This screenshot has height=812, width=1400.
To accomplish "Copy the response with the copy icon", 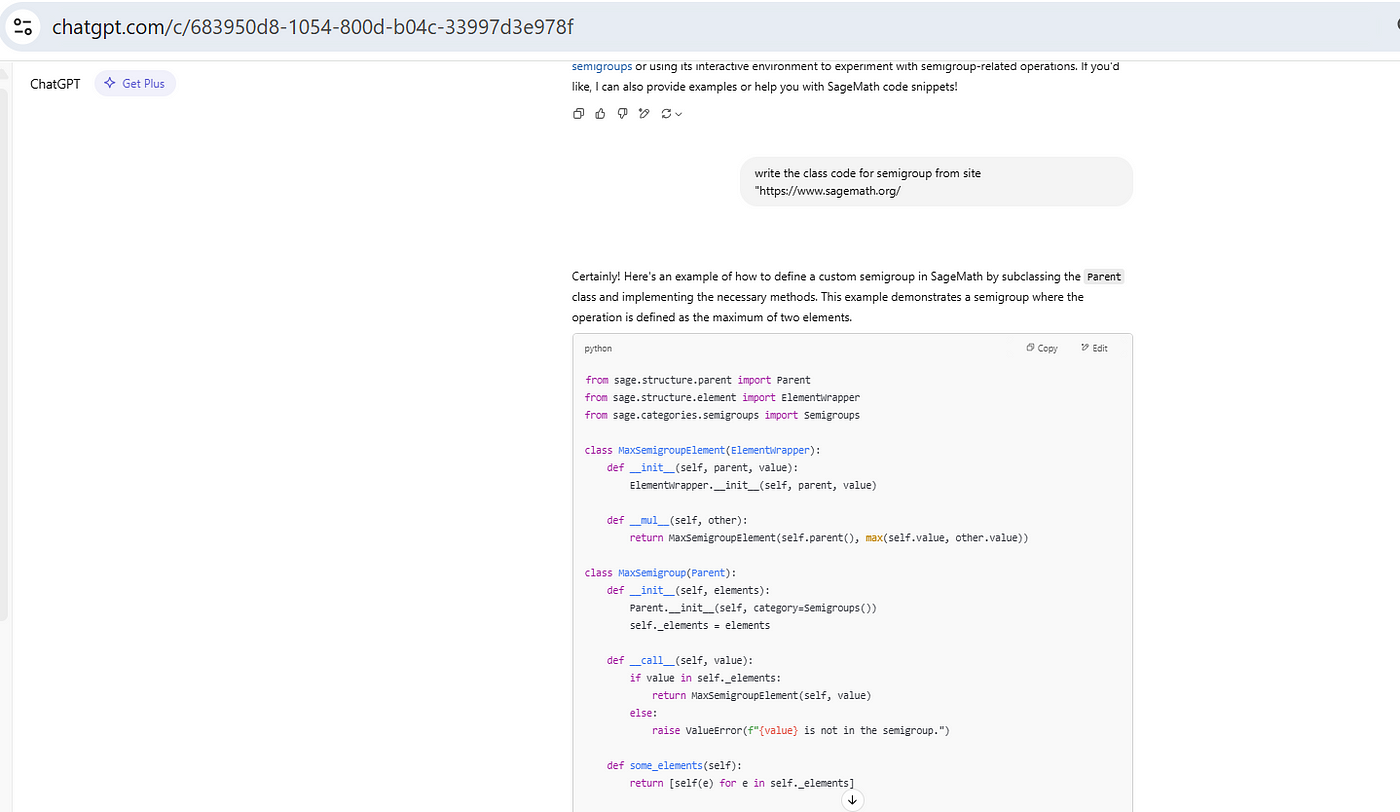I will 578,114.
